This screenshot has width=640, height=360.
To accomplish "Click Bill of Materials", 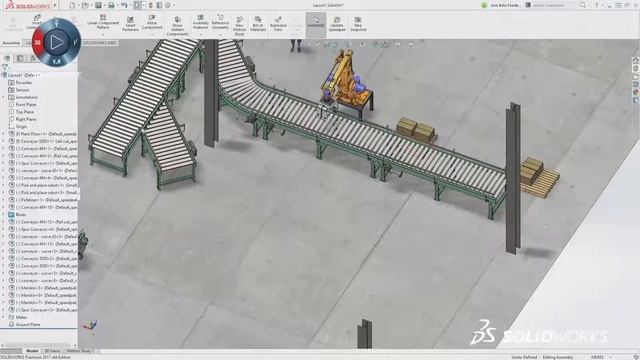I will 258,24.
